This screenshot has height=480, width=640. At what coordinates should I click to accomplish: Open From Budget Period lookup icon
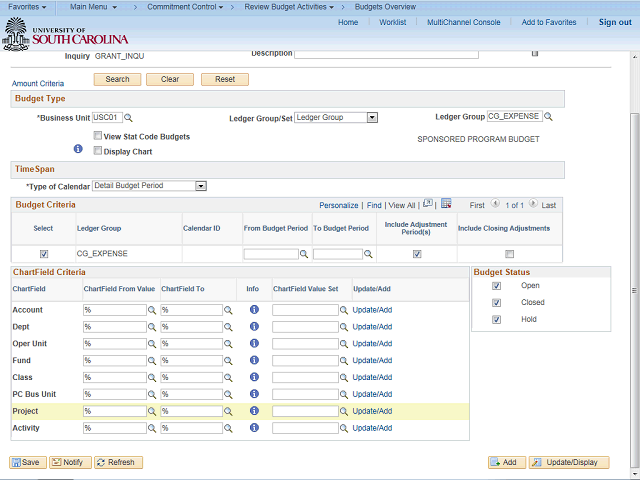(305, 255)
